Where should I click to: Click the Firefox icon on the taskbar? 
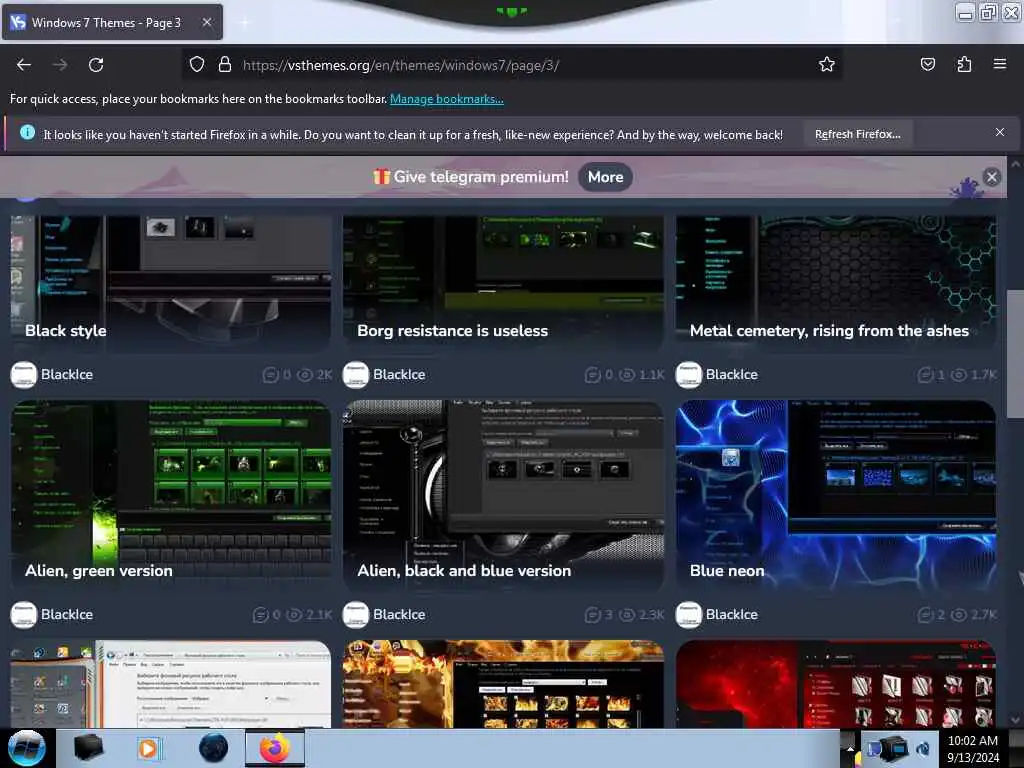[x=275, y=748]
